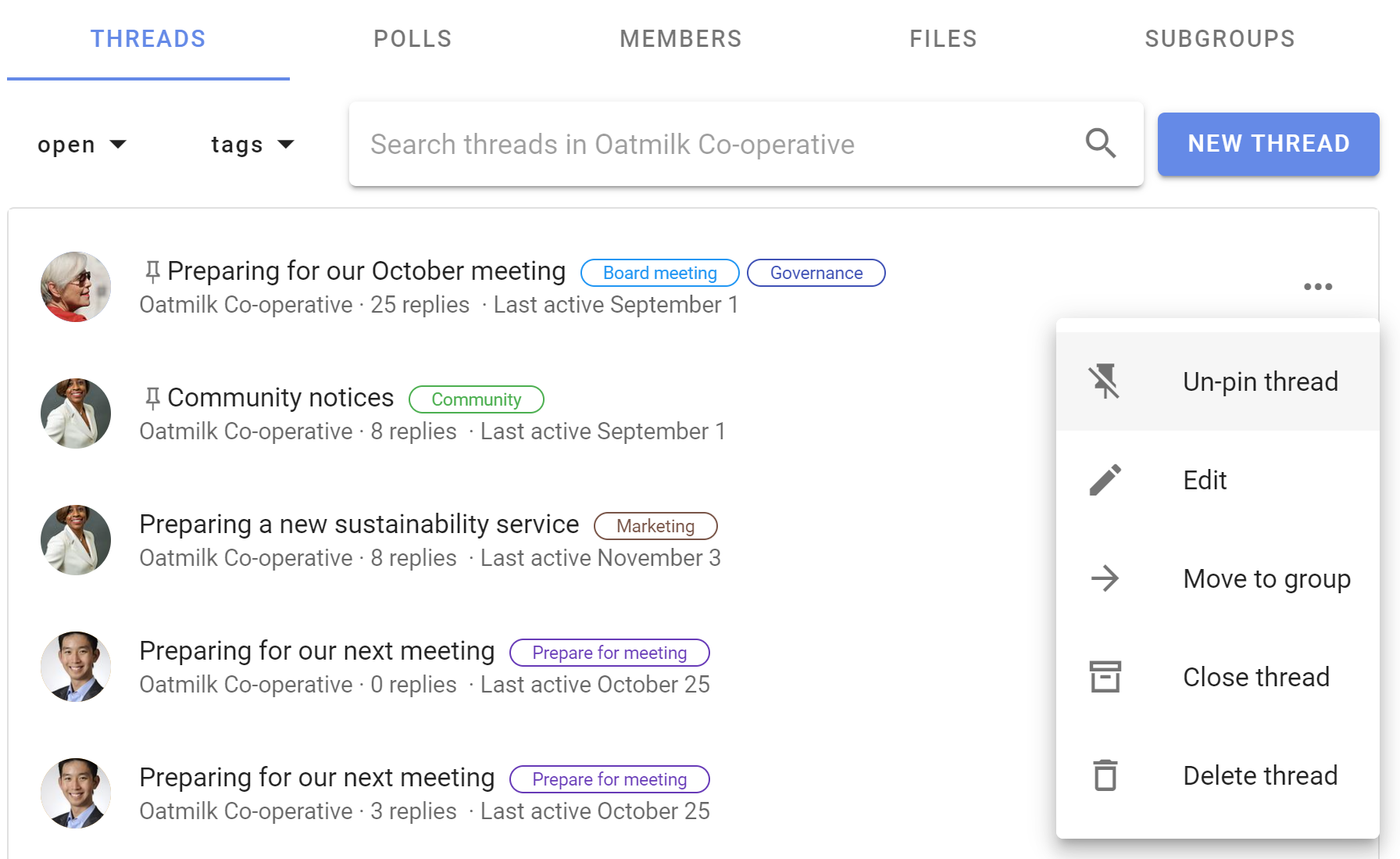This screenshot has height=859, width=1400.
Task: Expand the tags filter dropdown
Action: 252,145
